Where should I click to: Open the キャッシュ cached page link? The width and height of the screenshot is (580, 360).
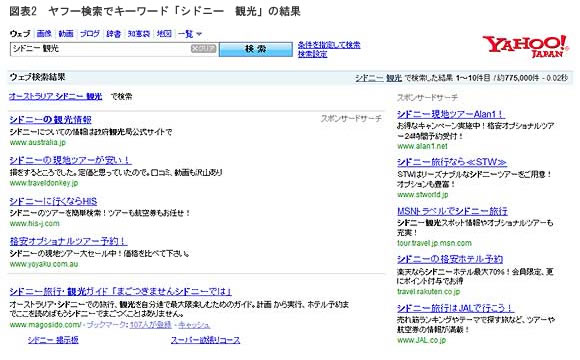194,325
